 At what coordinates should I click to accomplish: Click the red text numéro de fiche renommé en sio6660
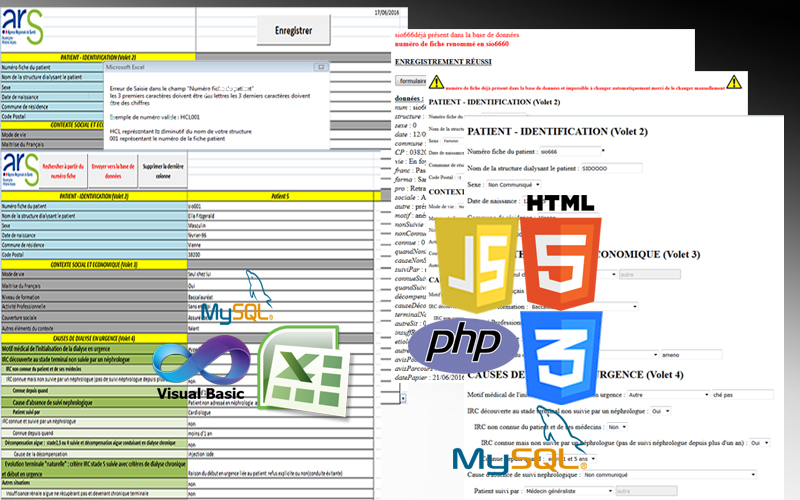(451, 44)
